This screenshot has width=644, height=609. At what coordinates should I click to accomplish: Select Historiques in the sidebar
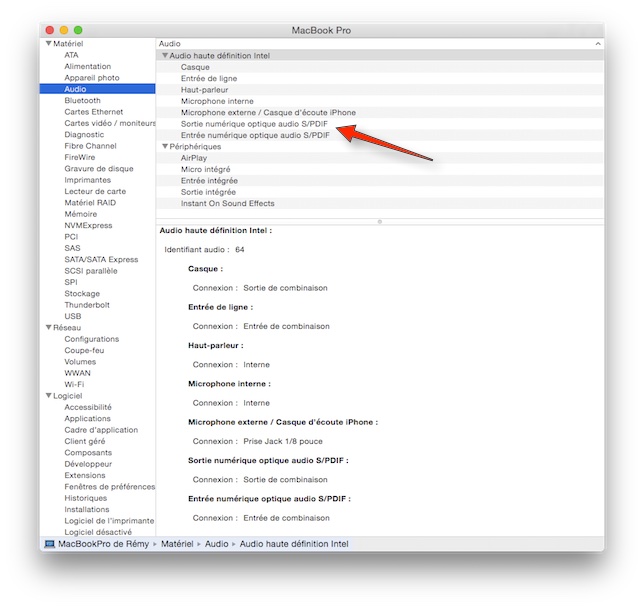pos(85,498)
